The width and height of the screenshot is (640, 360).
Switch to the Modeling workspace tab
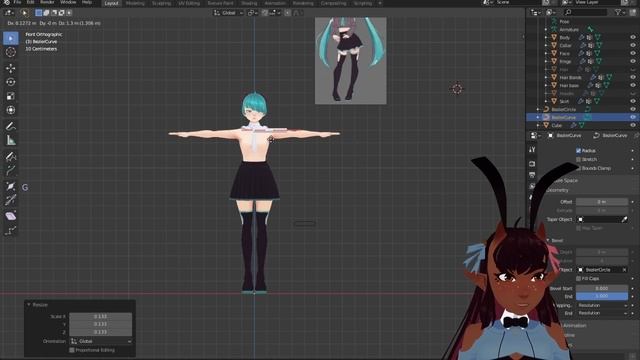(135, 3)
